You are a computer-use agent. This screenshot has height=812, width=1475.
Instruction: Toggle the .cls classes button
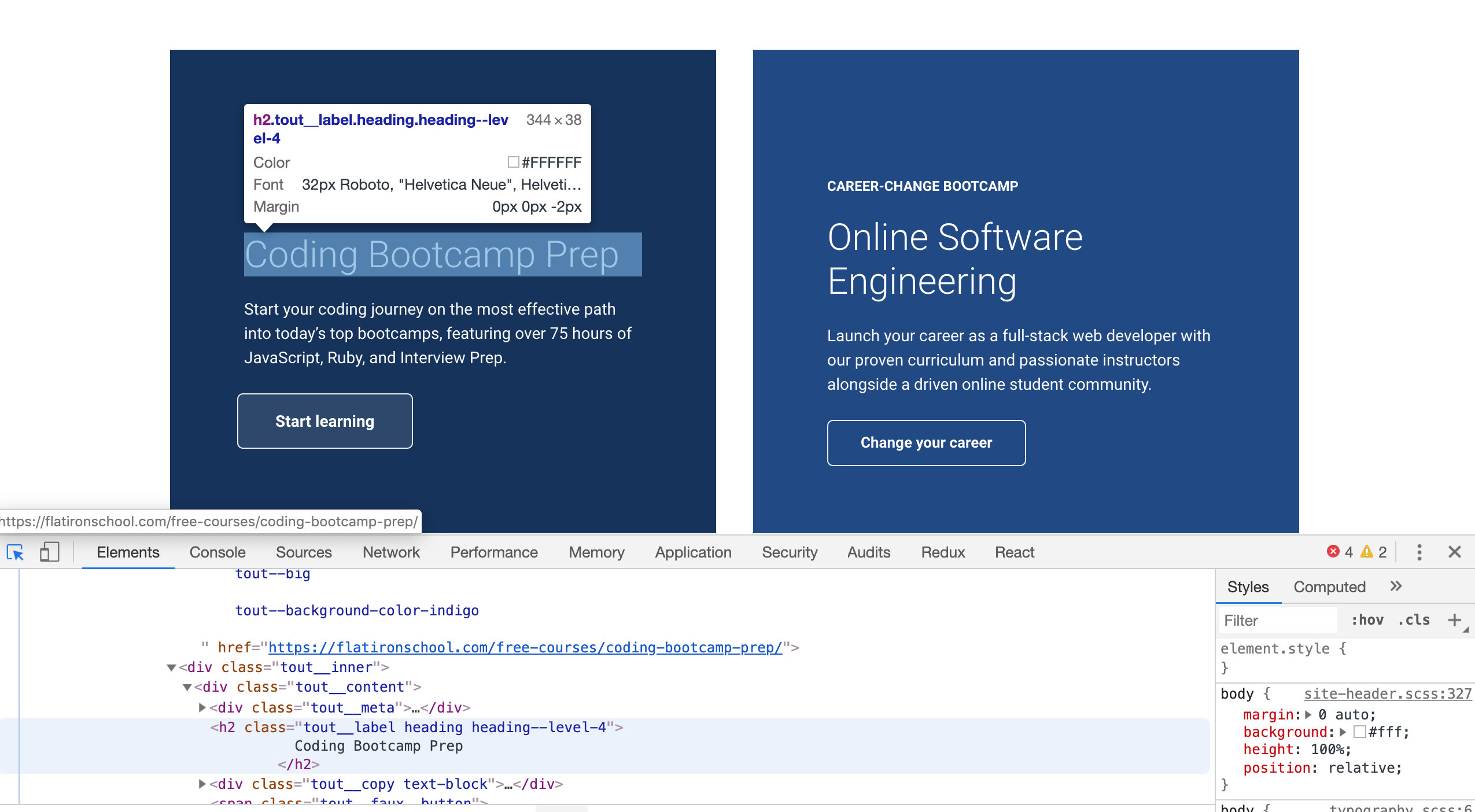tap(1414, 620)
